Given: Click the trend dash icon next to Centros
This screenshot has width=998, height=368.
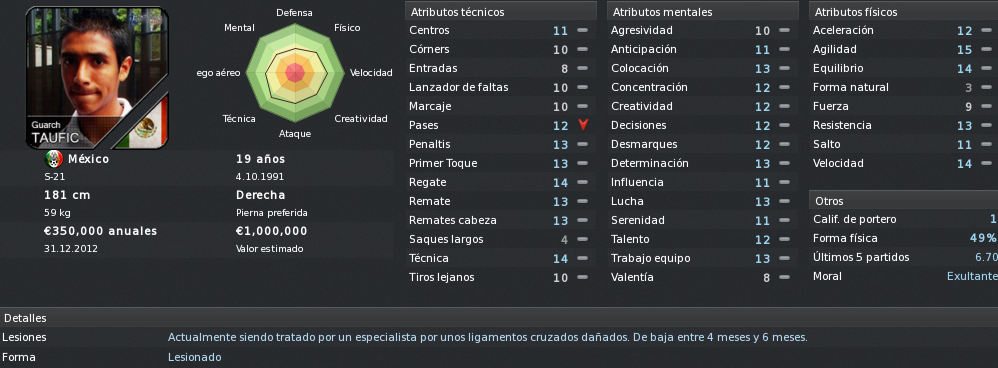Looking at the screenshot, I should (582, 31).
